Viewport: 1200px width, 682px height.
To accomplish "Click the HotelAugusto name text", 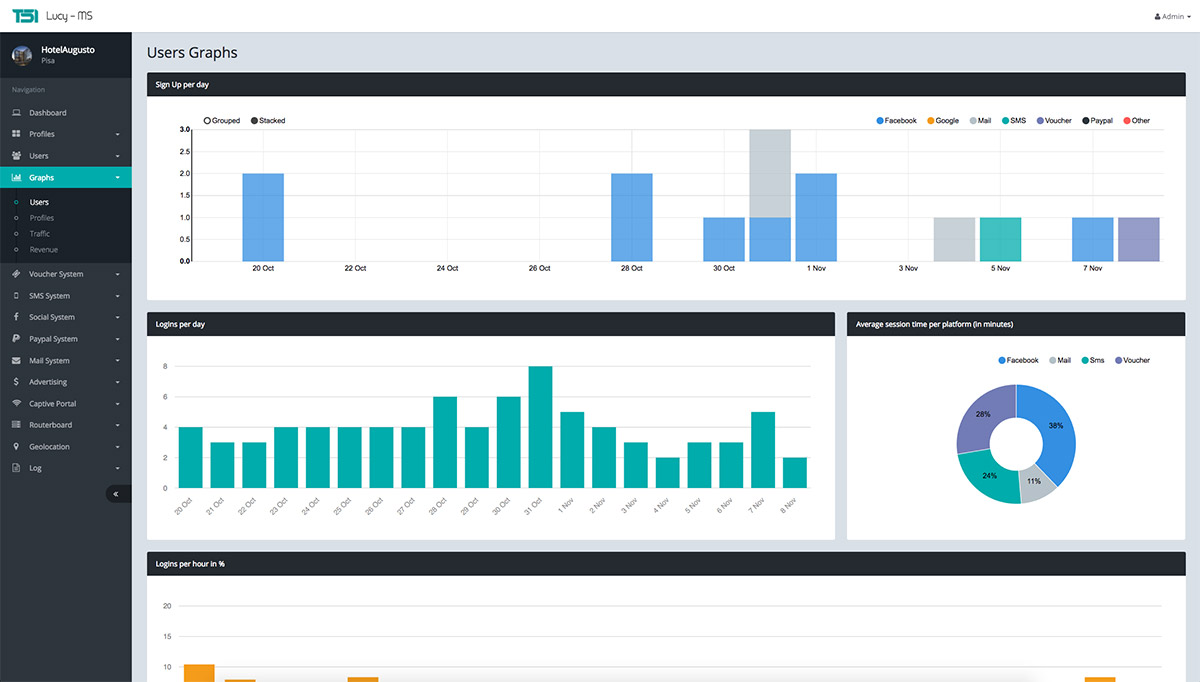I will pos(68,50).
